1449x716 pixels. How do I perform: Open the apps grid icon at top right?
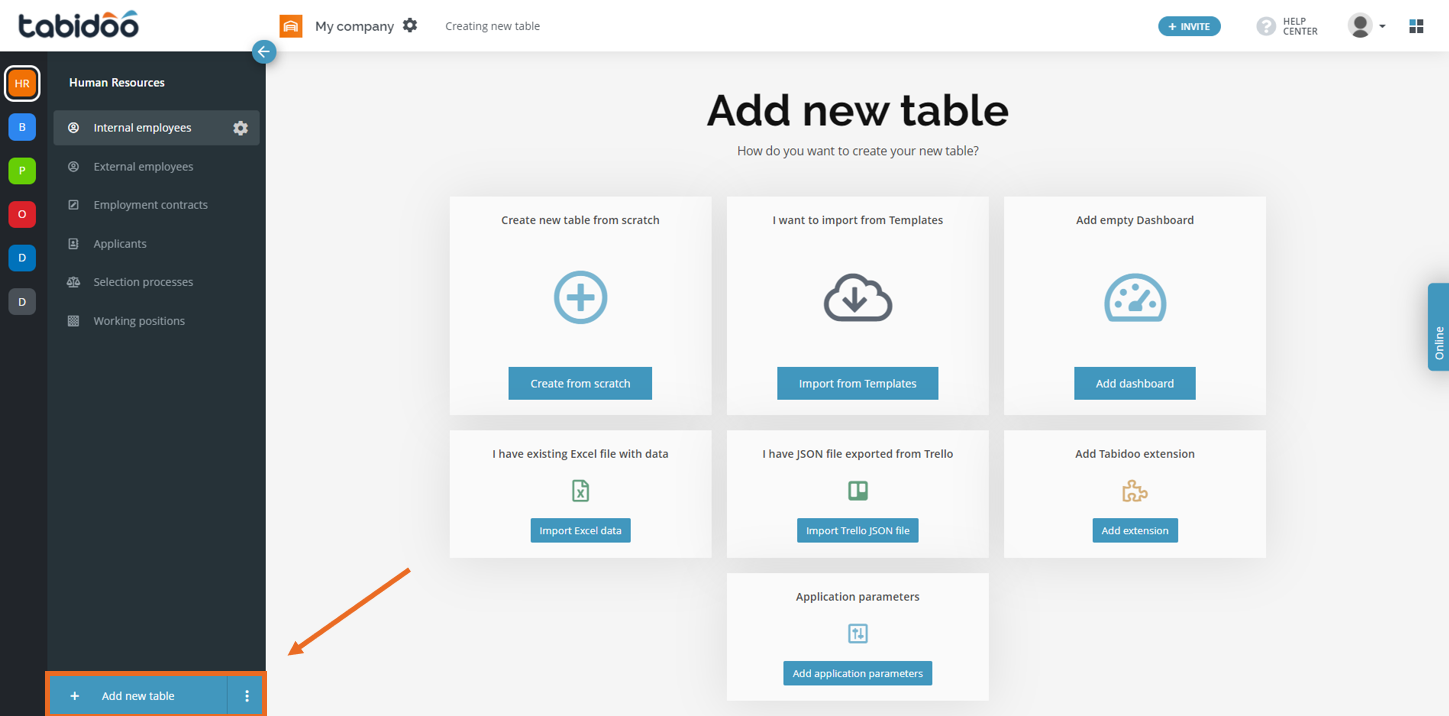[x=1416, y=26]
